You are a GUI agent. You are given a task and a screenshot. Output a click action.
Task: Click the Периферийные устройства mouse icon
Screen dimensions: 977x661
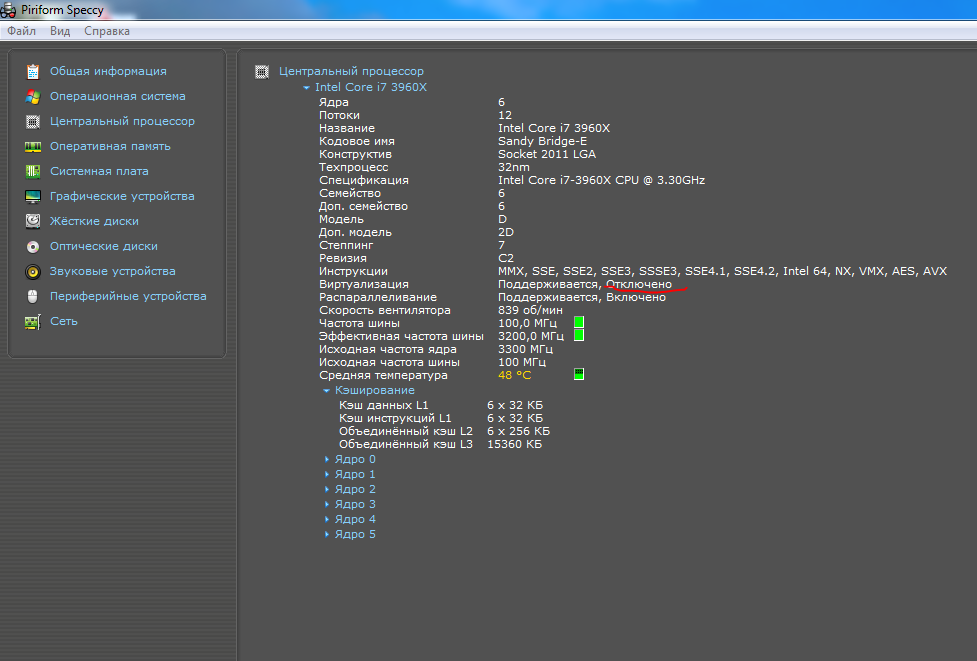point(33,297)
